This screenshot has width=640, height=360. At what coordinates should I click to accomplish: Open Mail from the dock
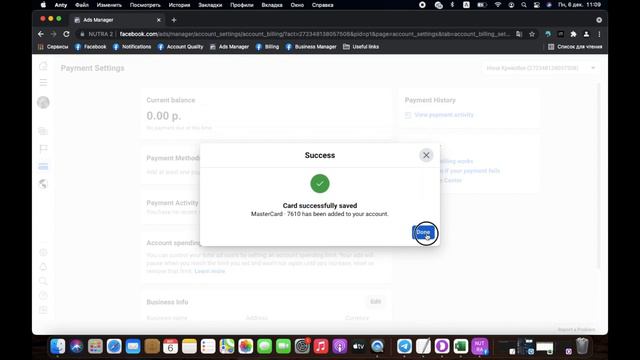[133, 347]
